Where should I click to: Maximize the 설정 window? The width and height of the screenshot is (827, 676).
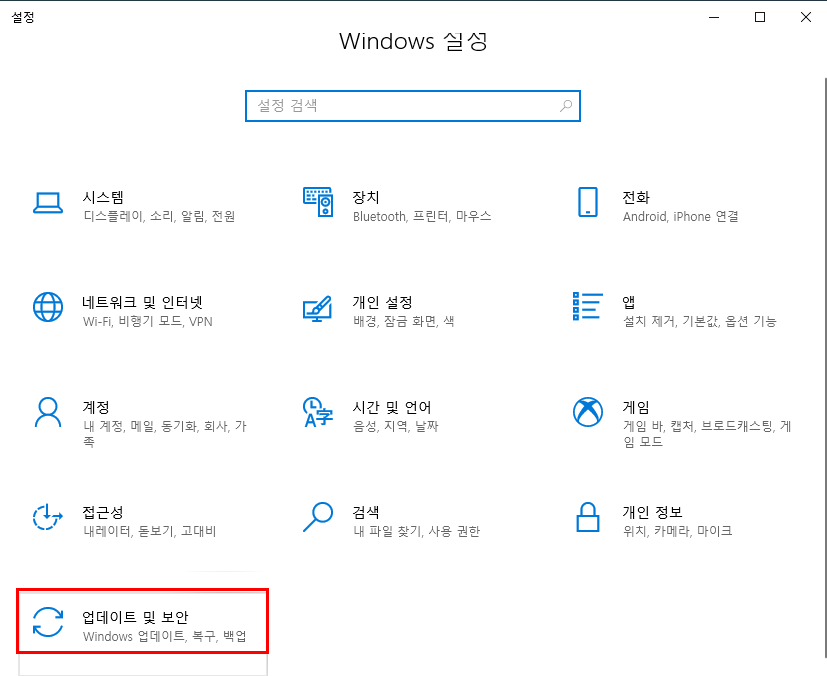pos(760,17)
